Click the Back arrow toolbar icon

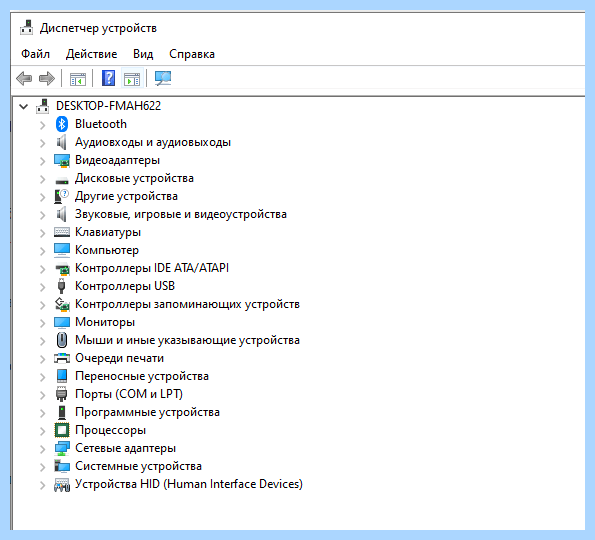[24, 79]
